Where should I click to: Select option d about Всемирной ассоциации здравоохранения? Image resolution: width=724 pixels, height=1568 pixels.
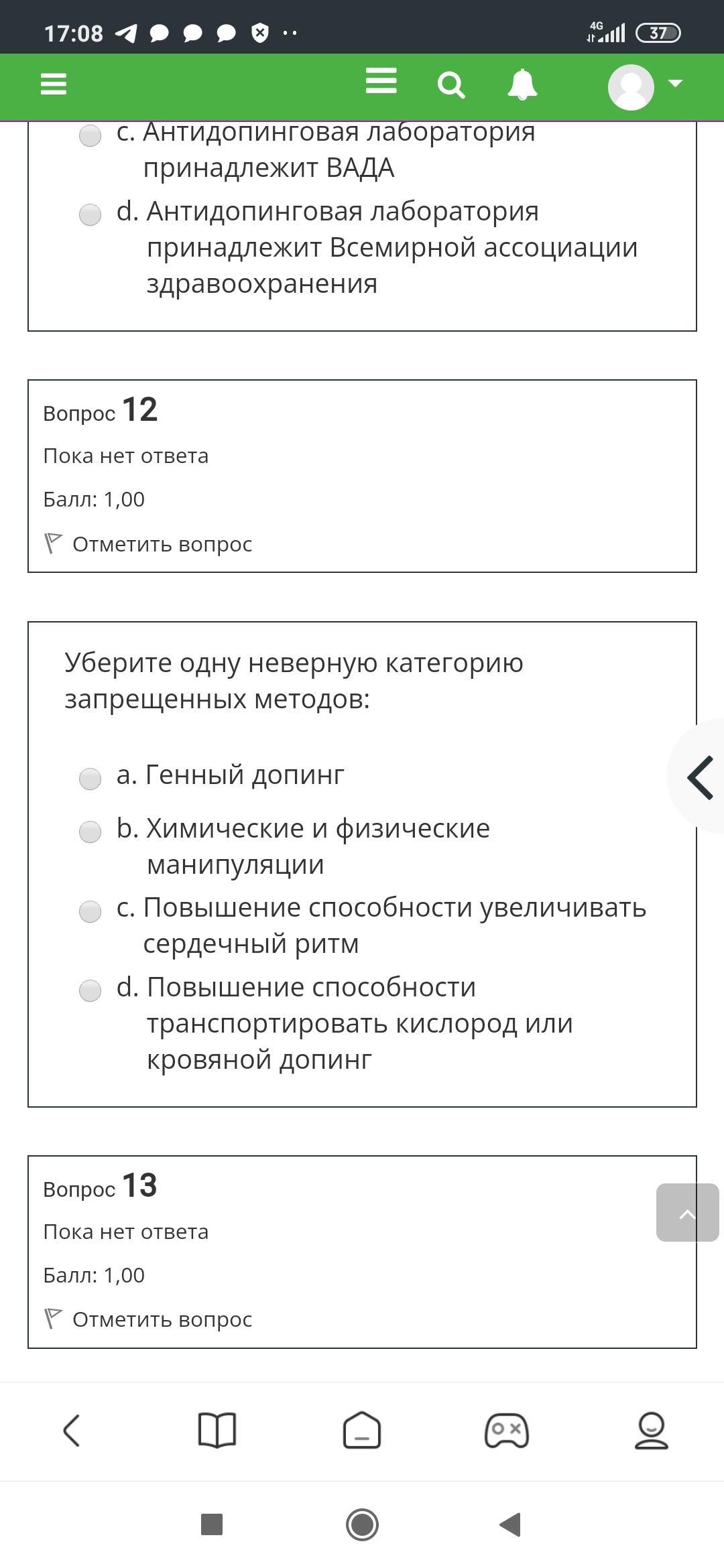(90, 215)
